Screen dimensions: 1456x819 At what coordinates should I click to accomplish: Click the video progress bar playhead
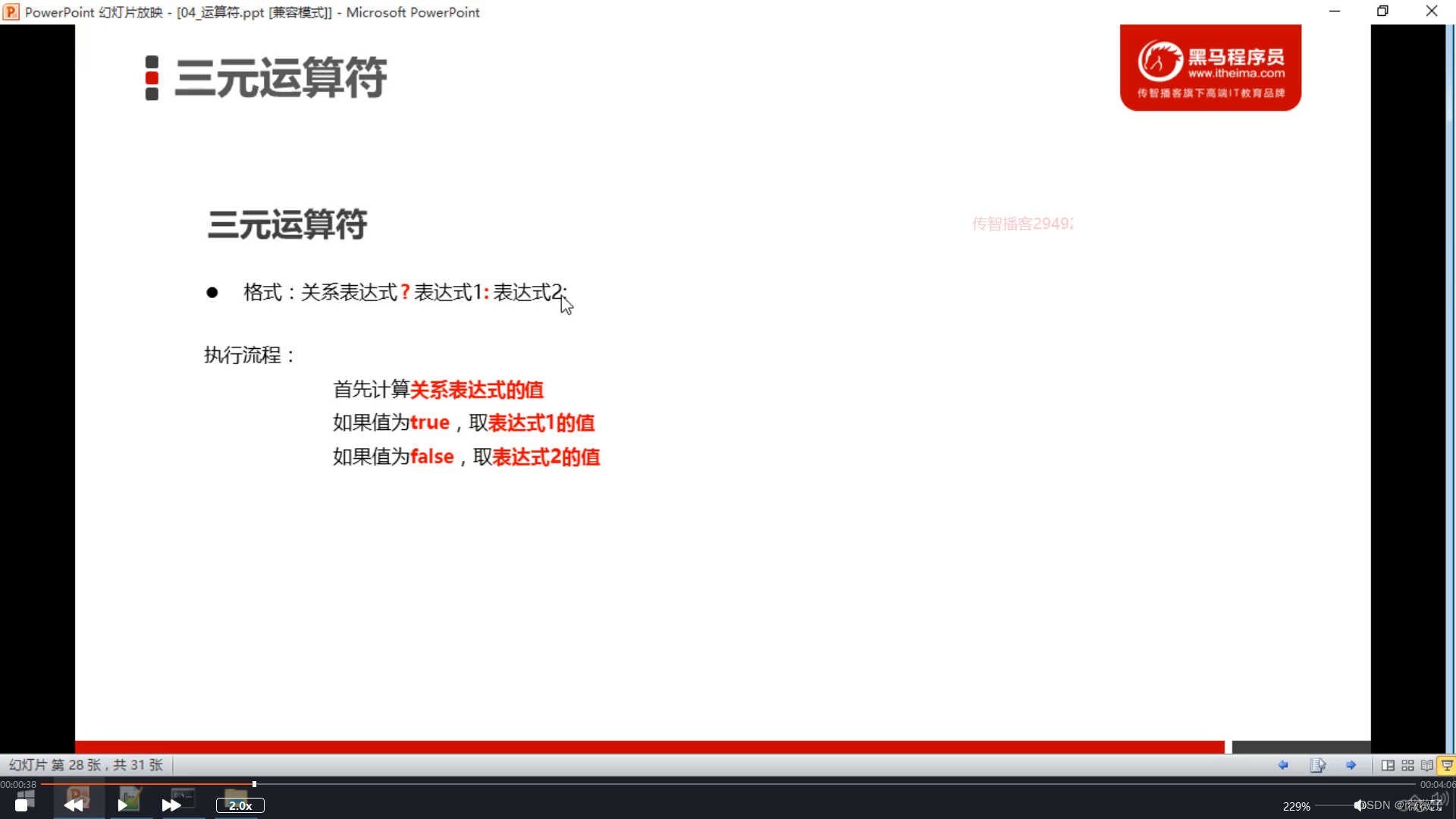coord(254,784)
